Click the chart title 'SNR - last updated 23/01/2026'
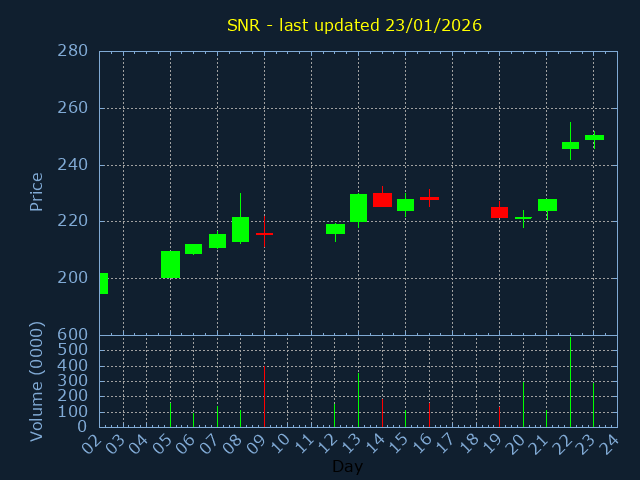 pyautogui.click(x=354, y=25)
